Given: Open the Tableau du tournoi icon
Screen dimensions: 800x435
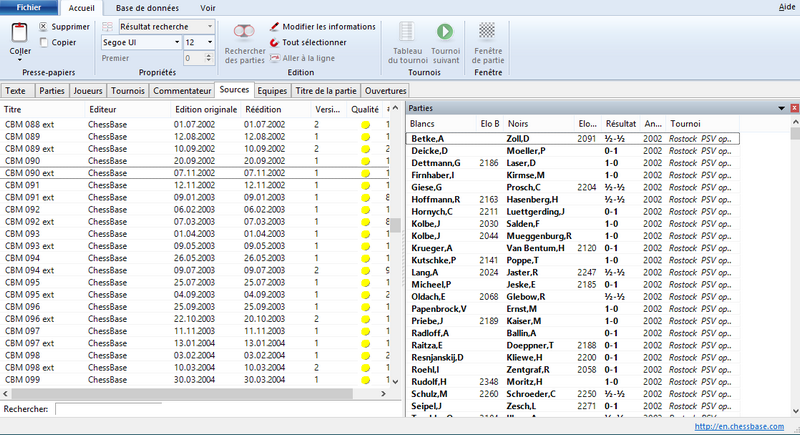Looking at the screenshot, I should (406, 31).
